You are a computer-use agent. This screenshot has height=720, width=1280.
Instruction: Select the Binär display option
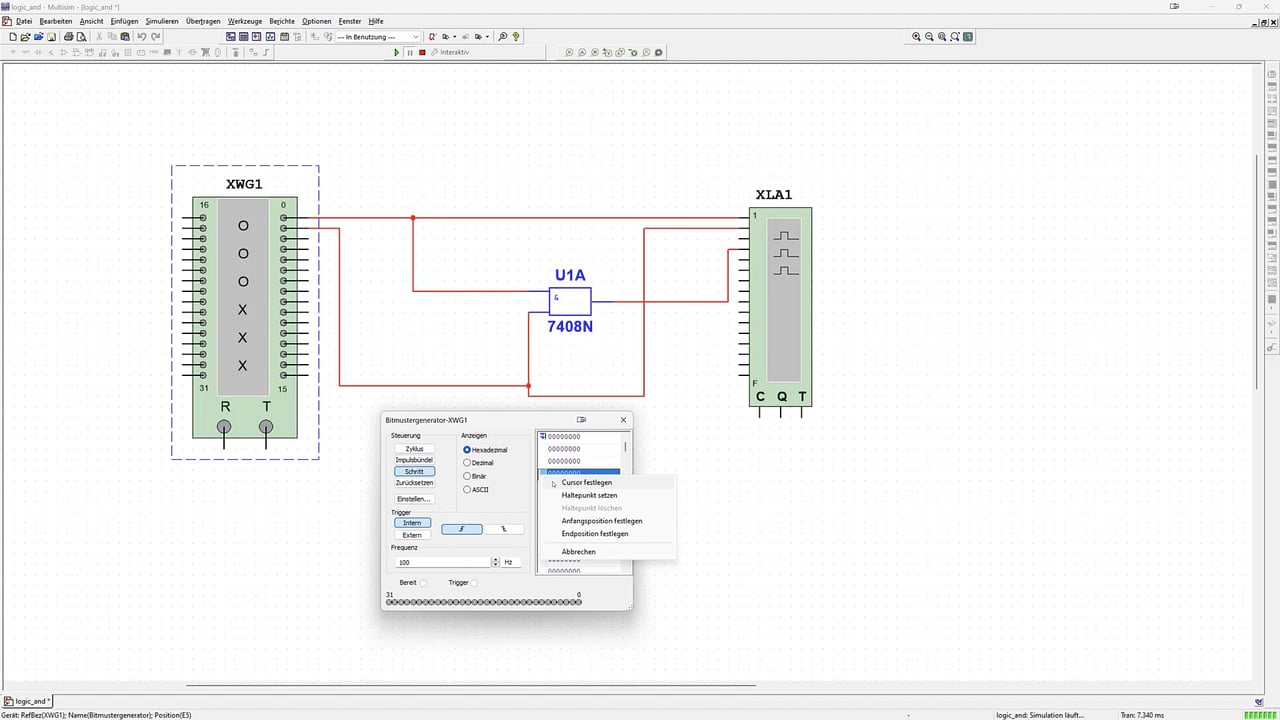[x=475, y=476]
